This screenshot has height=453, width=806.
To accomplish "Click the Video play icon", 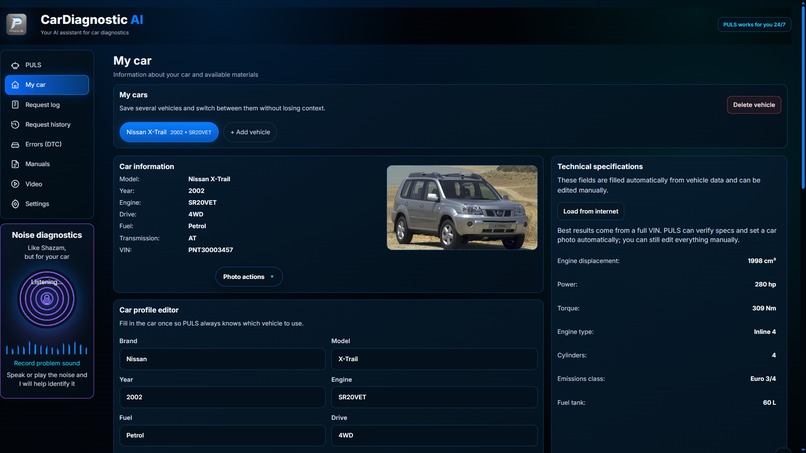I will [x=15, y=184].
